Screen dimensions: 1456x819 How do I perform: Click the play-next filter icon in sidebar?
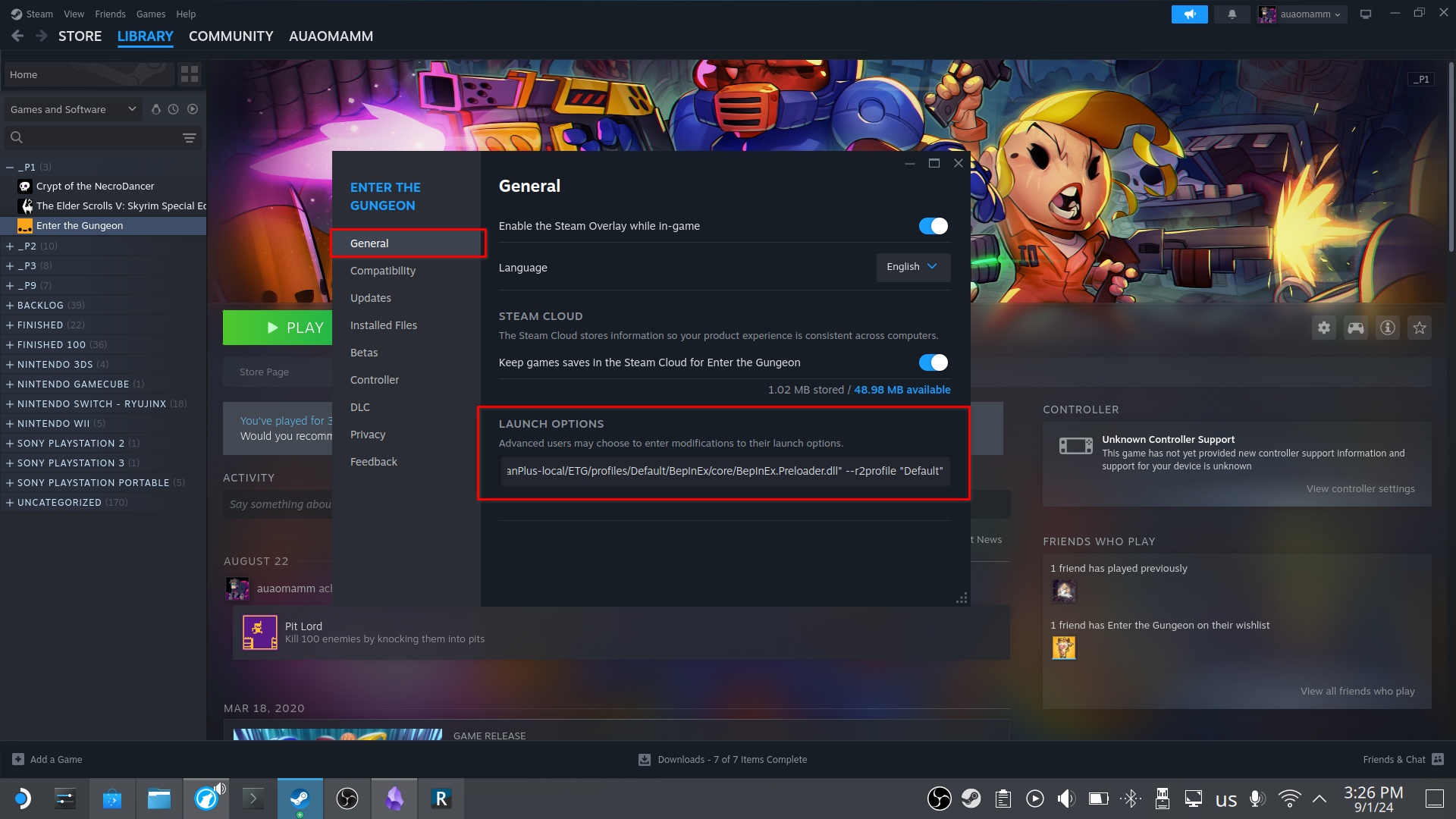pos(193,109)
